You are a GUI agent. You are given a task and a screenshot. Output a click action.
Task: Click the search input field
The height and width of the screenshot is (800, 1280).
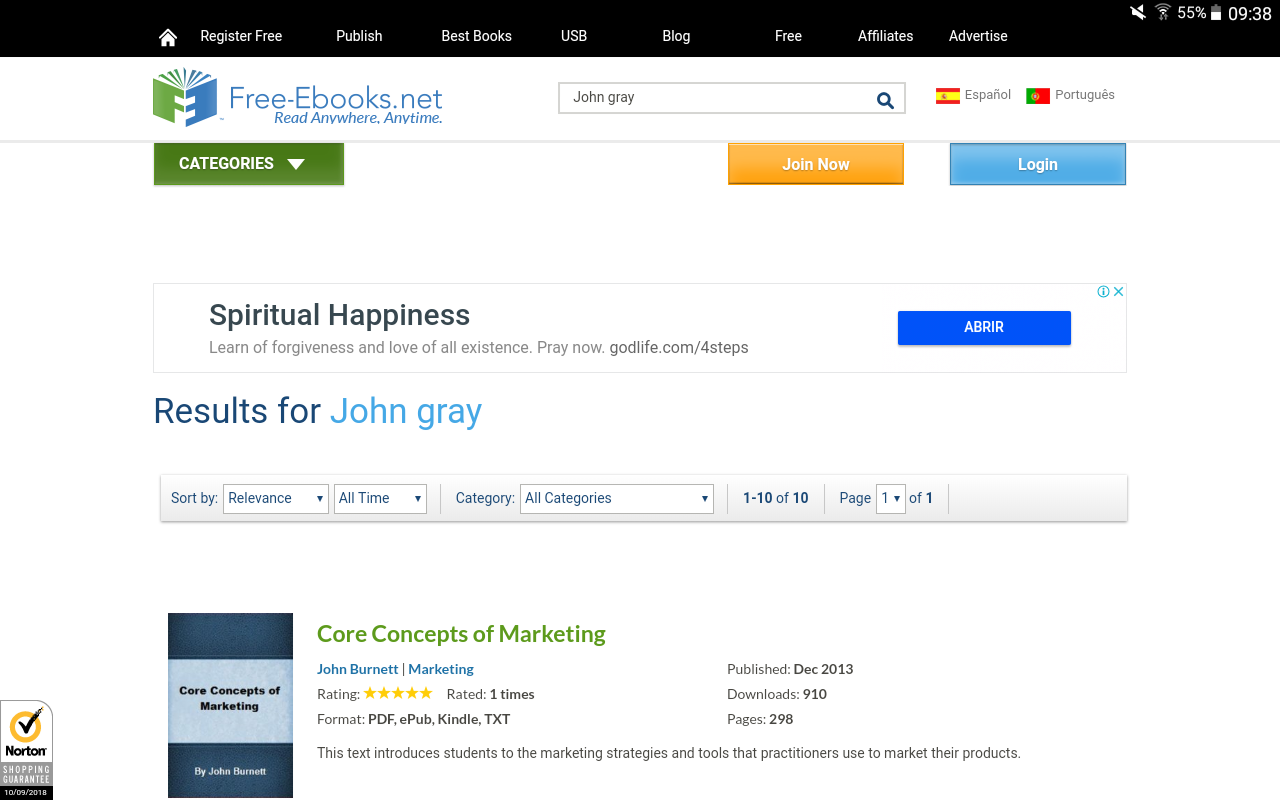pos(715,98)
